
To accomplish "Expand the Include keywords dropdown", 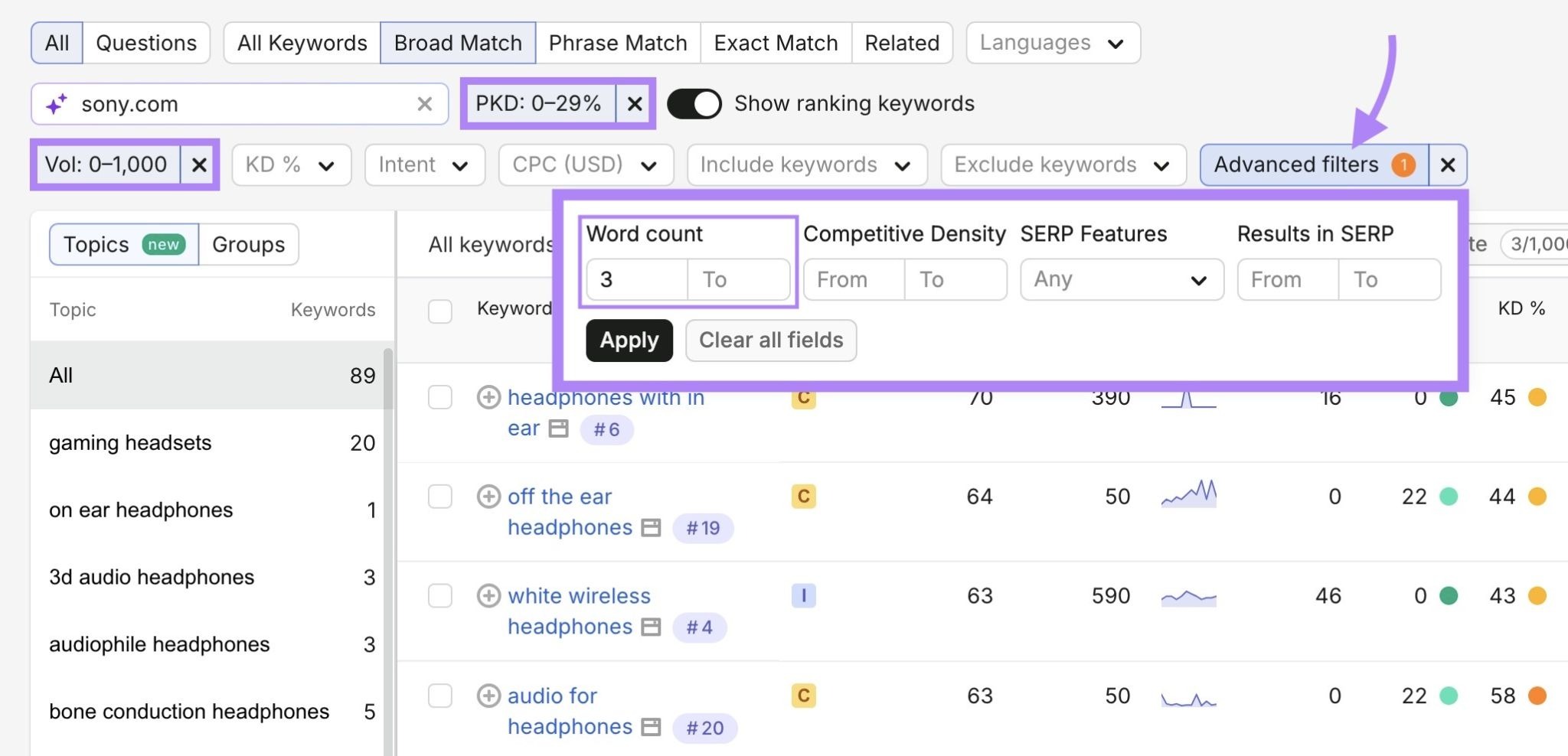I will [807, 165].
